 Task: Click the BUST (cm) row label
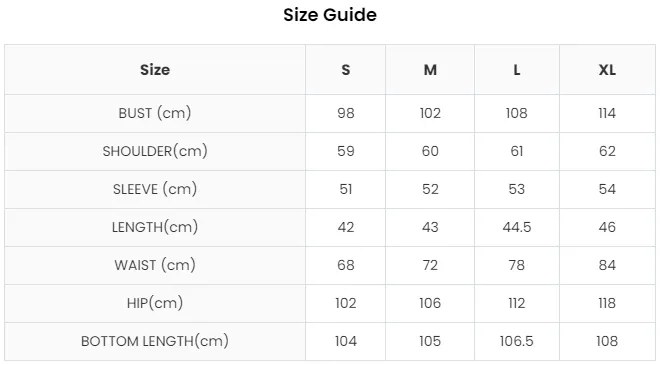click(155, 113)
